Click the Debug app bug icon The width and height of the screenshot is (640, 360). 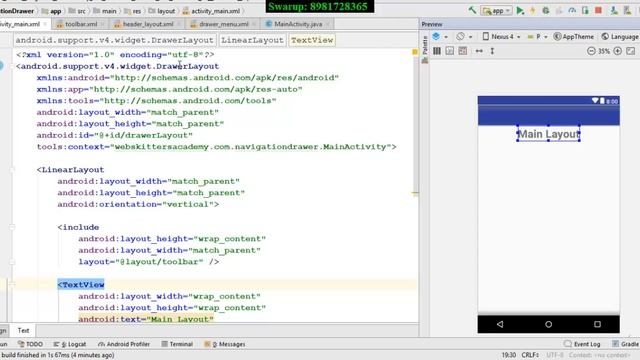pyautogui.click(x=546, y=11)
